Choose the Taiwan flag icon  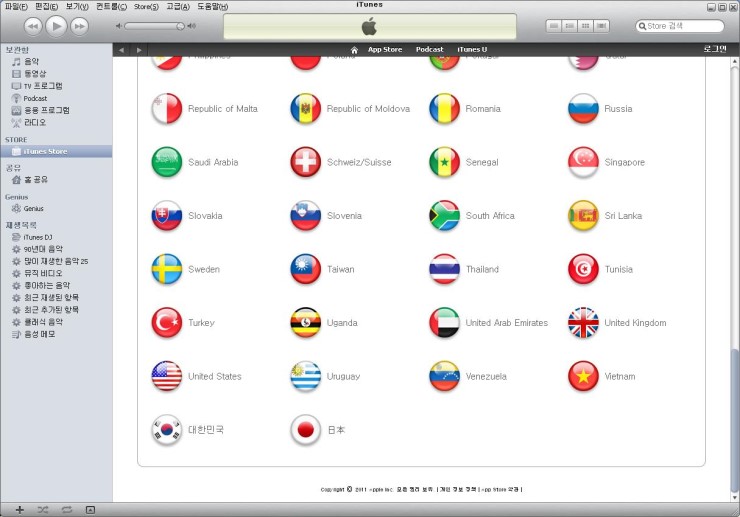pyautogui.click(x=305, y=269)
